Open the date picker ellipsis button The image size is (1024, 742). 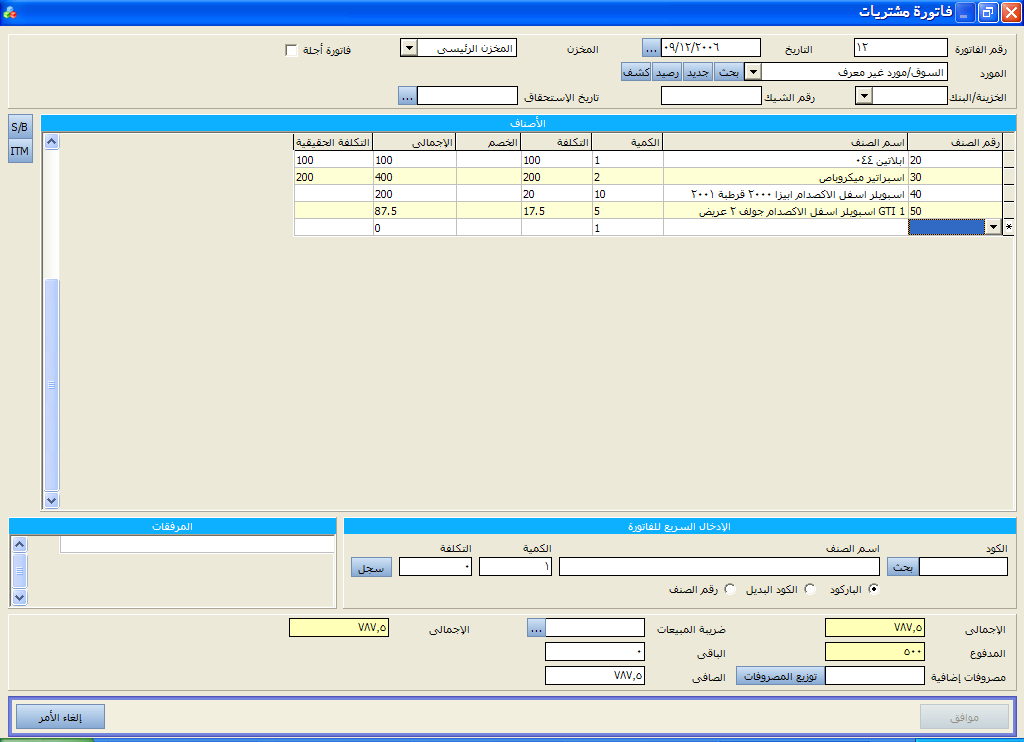point(651,48)
